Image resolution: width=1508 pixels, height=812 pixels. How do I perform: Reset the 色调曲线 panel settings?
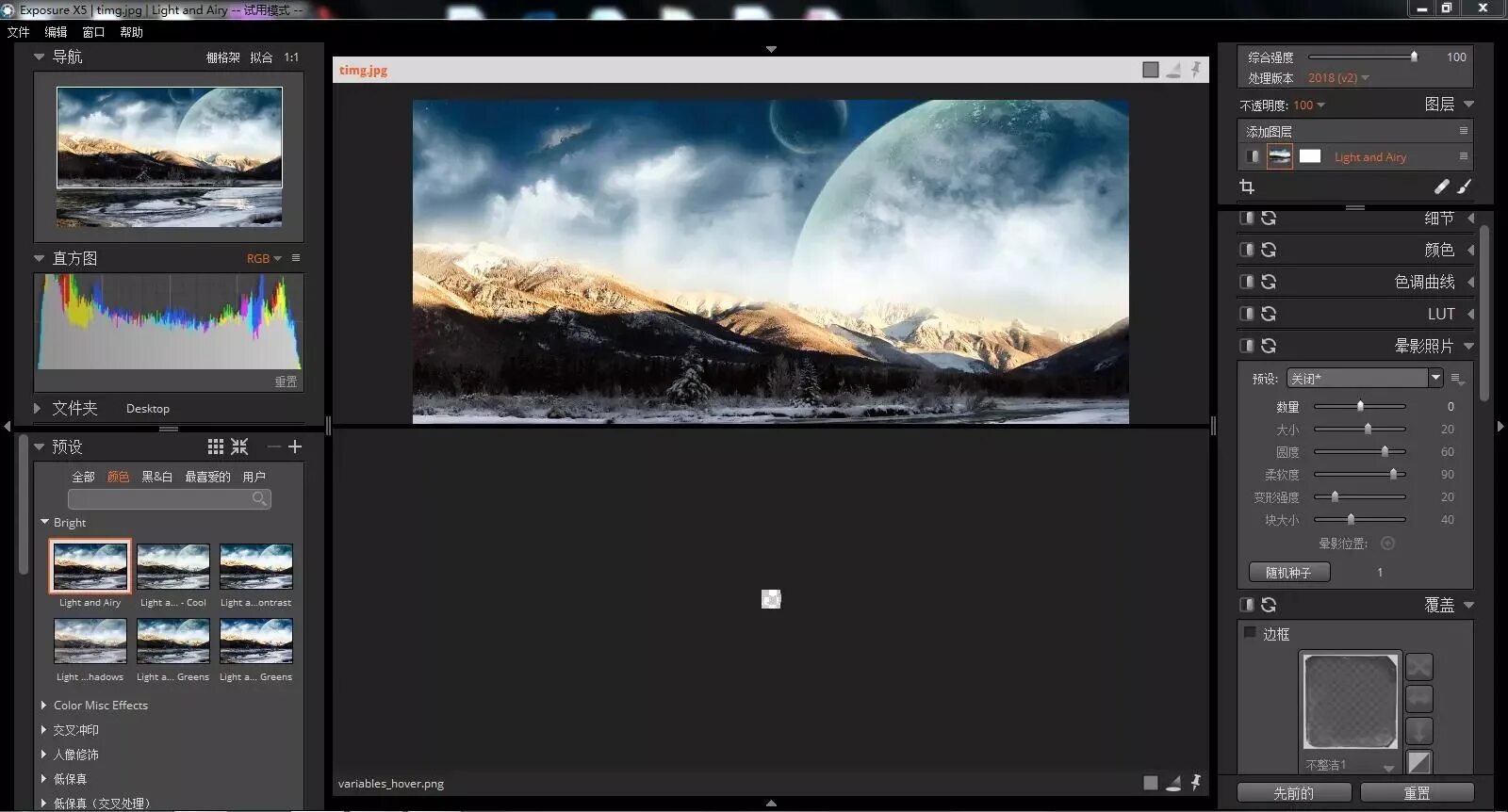1269,282
